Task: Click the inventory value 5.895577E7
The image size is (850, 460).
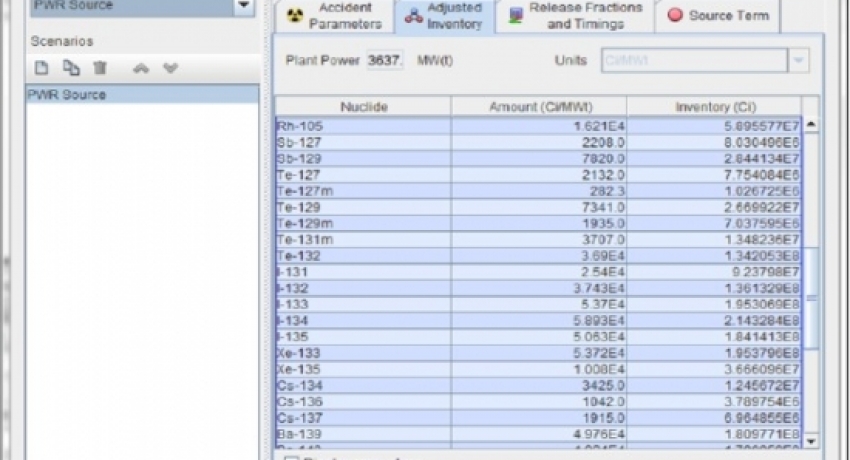Action: point(762,126)
